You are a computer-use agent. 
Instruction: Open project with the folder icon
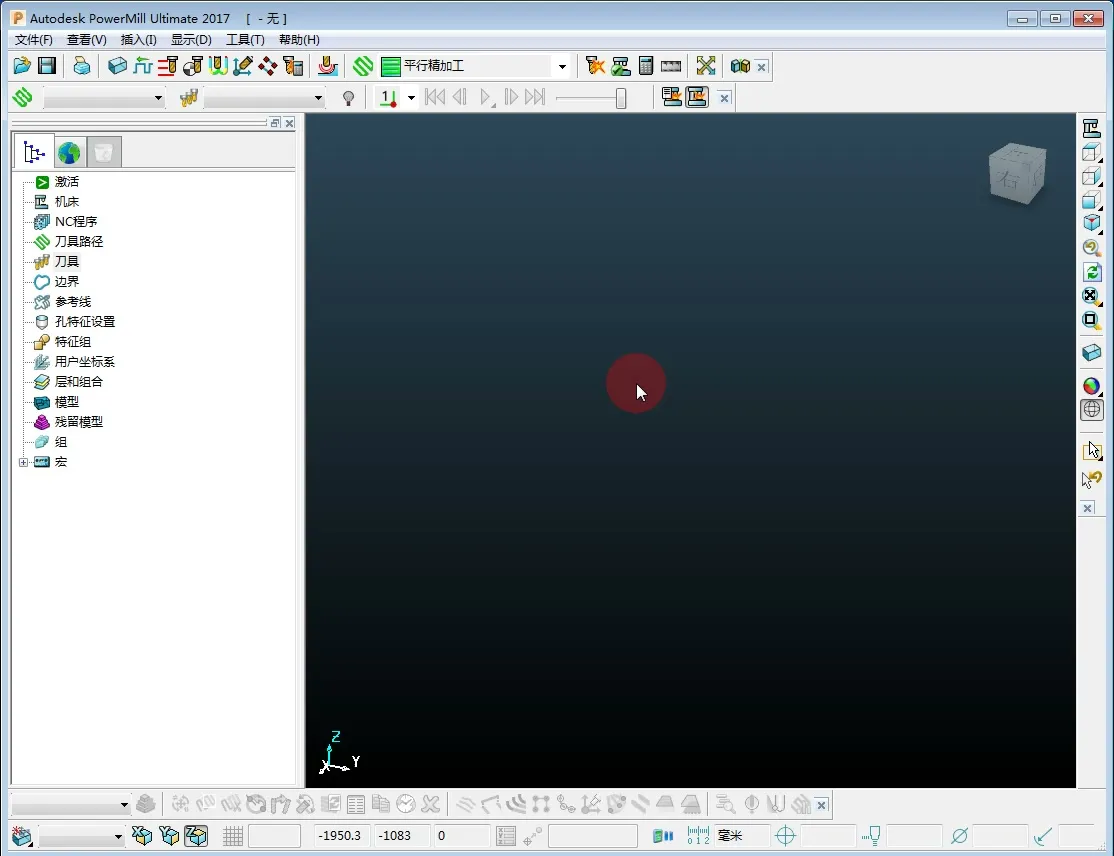click(x=22, y=66)
